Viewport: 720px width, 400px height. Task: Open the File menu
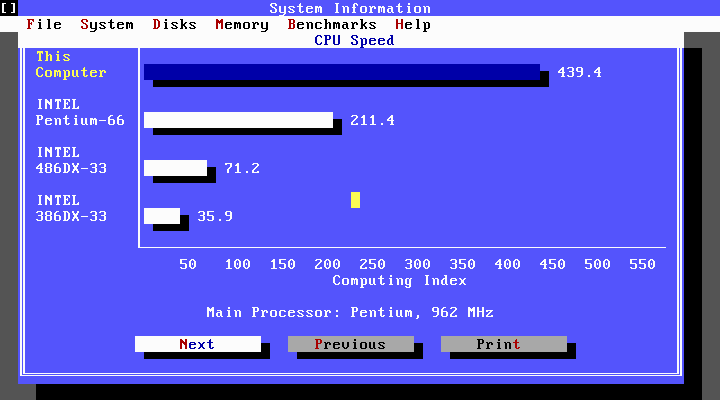pyautogui.click(x=44, y=24)
